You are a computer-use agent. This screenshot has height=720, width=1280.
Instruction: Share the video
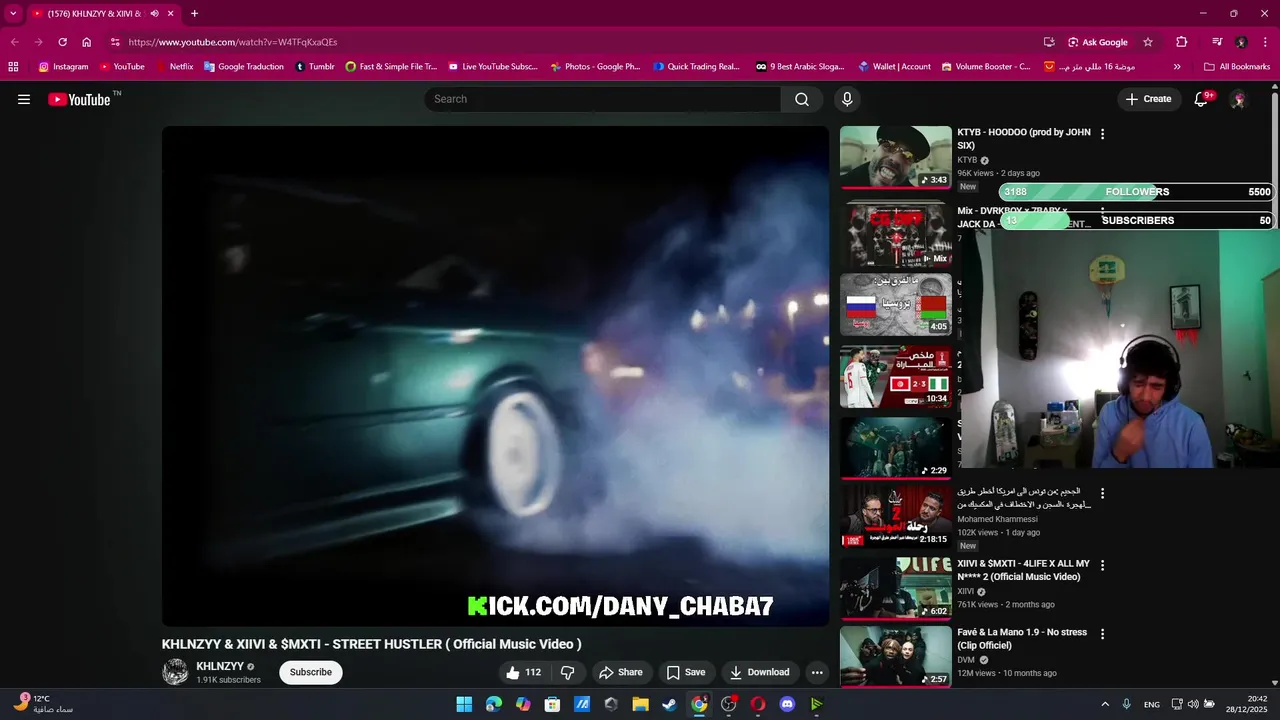620,672
